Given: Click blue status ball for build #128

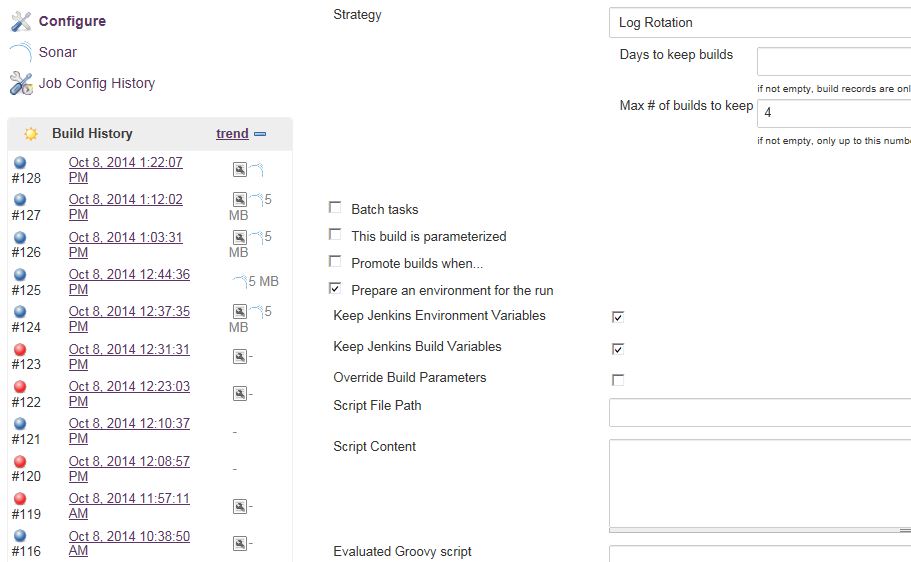Looking at the screenshot, I should coord(20,162).
